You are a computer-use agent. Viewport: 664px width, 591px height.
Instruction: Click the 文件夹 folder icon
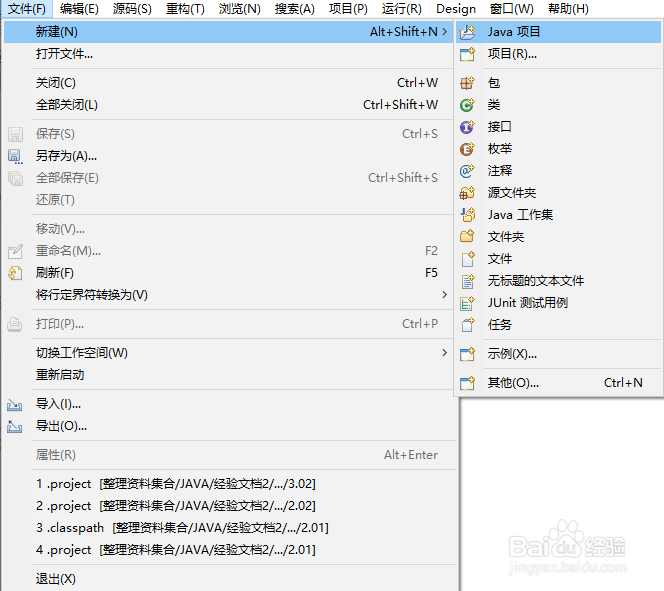click(x=468, y=237)
